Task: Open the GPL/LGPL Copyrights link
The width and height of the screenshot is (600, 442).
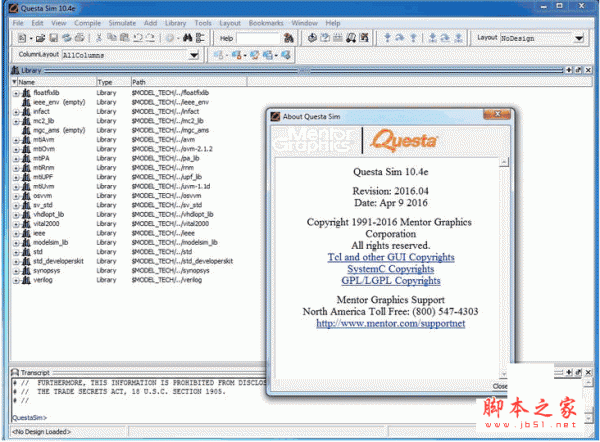Action: 391,281
